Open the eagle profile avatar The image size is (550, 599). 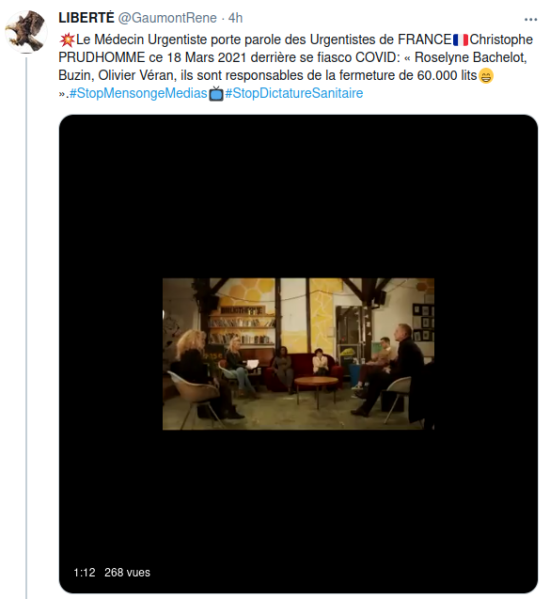coord(26,32)
